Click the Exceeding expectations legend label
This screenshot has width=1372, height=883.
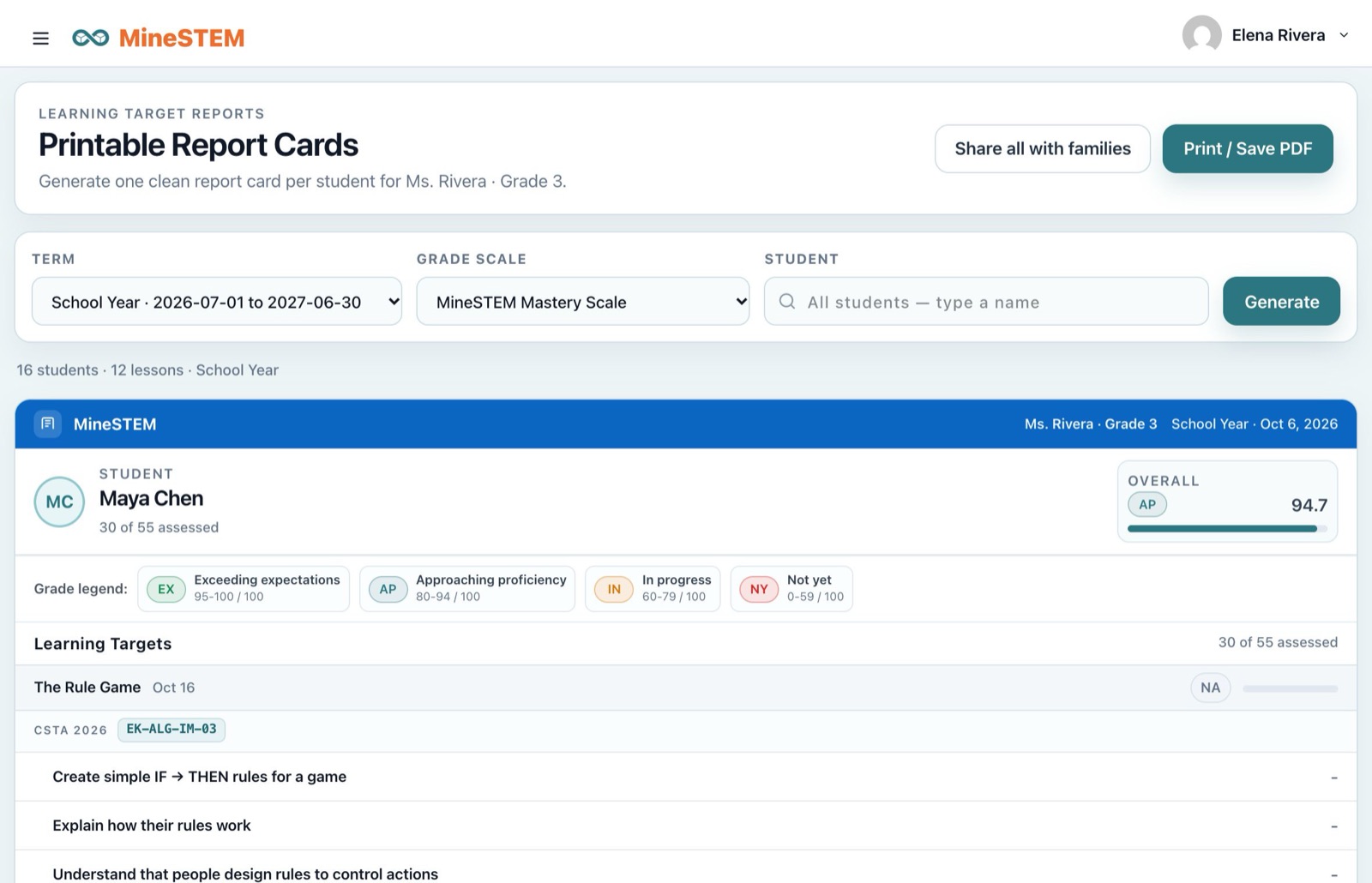[x=267, y=580]
